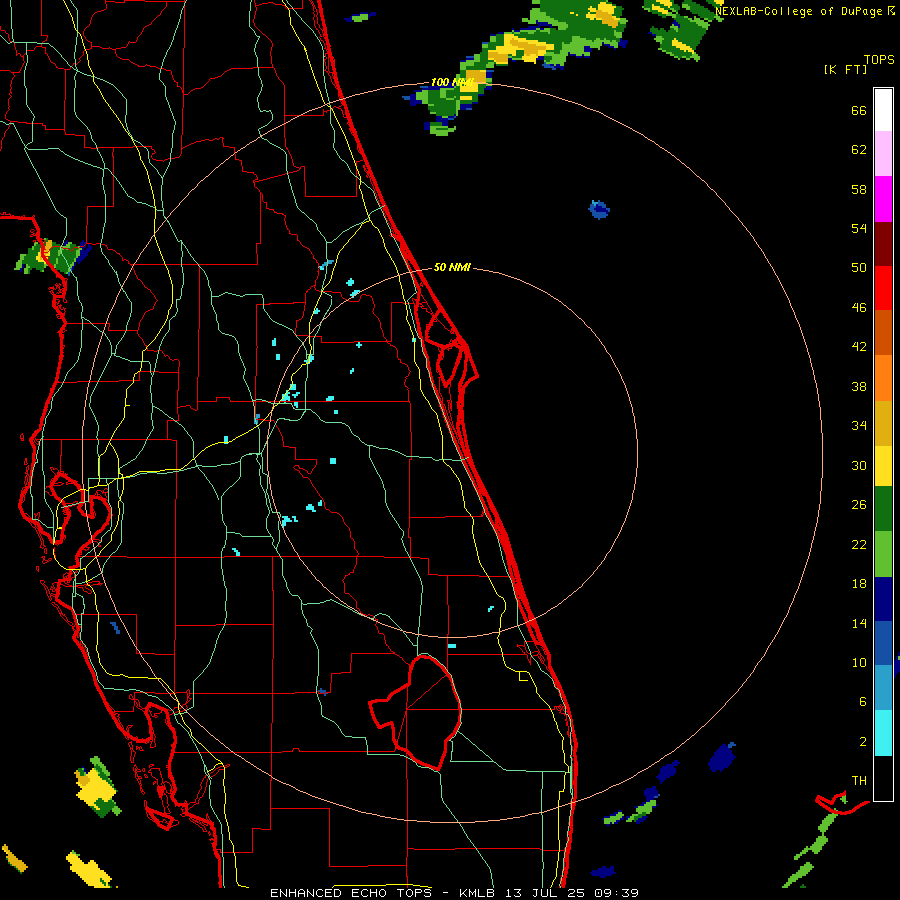The width and height of the screenshot is (900, 900).
Task: Select the dark red legend swatch
Action: tap(883, 243)
